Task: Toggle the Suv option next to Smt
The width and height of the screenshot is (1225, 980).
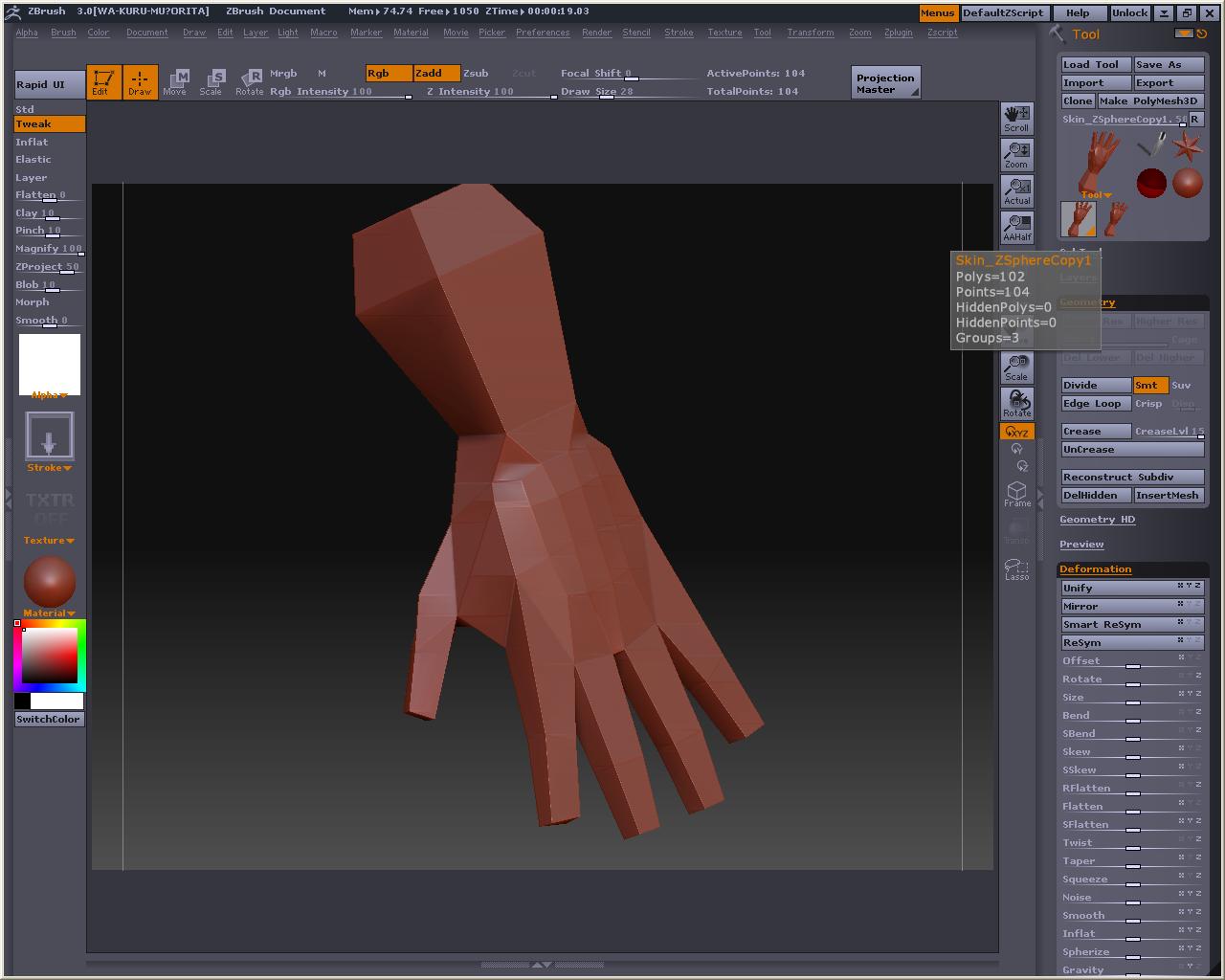Action: [x=1181, y=386]
